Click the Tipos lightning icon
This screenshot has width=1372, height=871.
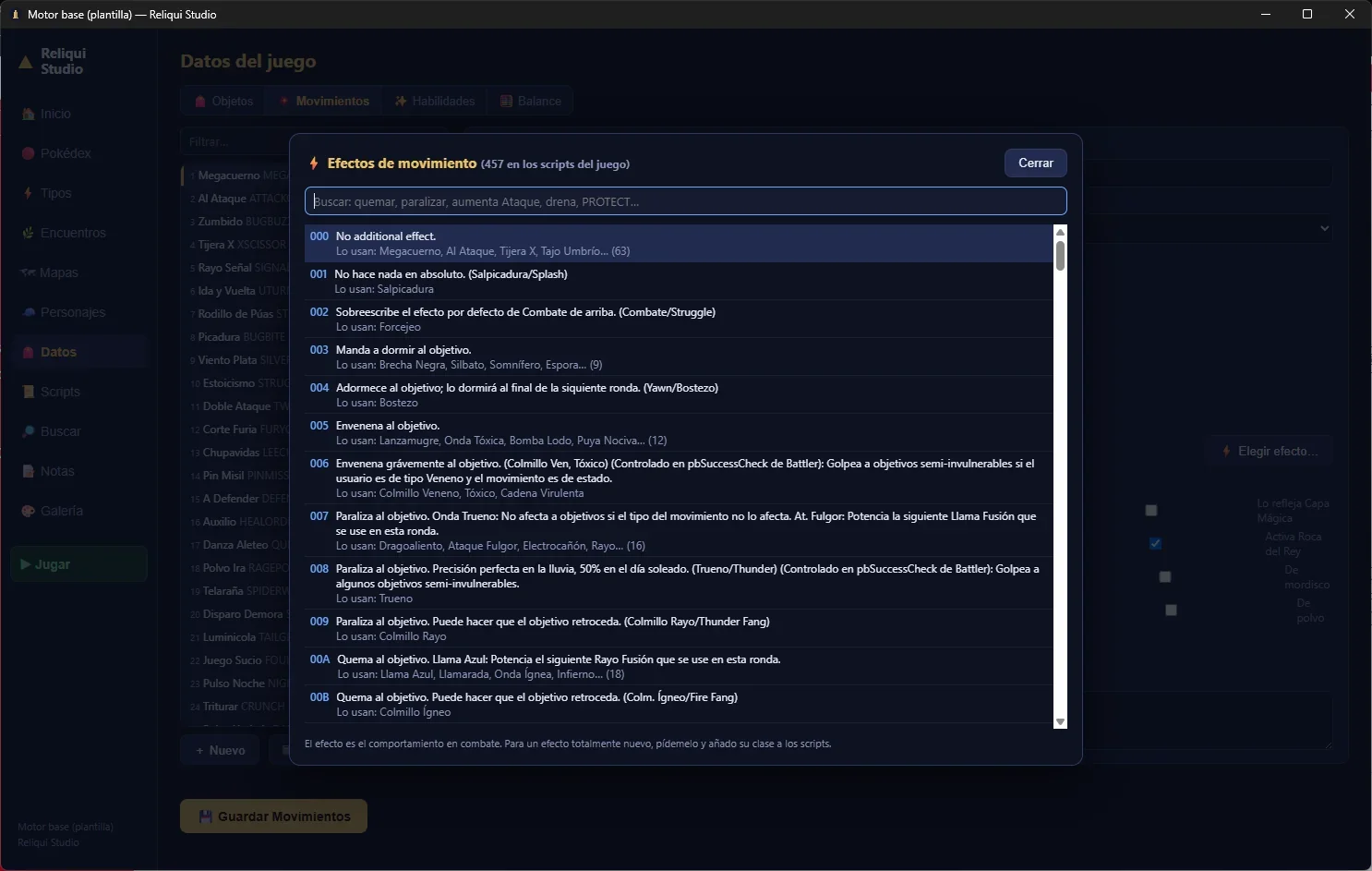28,193
